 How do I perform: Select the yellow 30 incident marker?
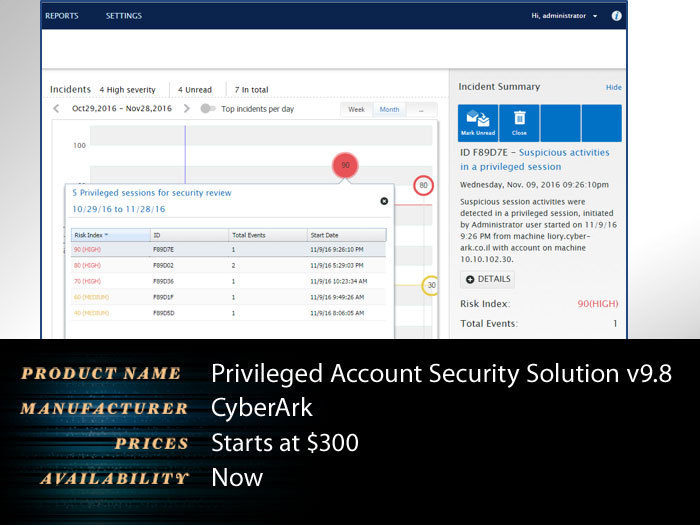point(430,285)
